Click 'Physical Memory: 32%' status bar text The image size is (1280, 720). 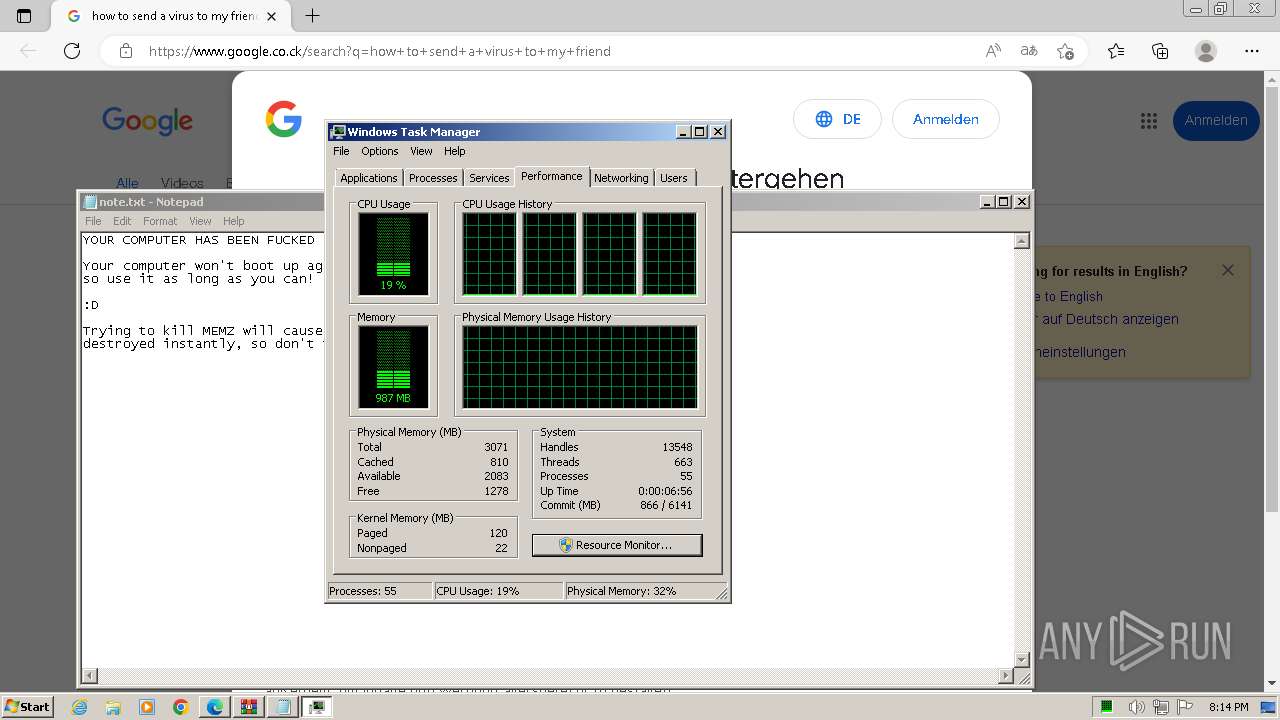click(621, 591)
